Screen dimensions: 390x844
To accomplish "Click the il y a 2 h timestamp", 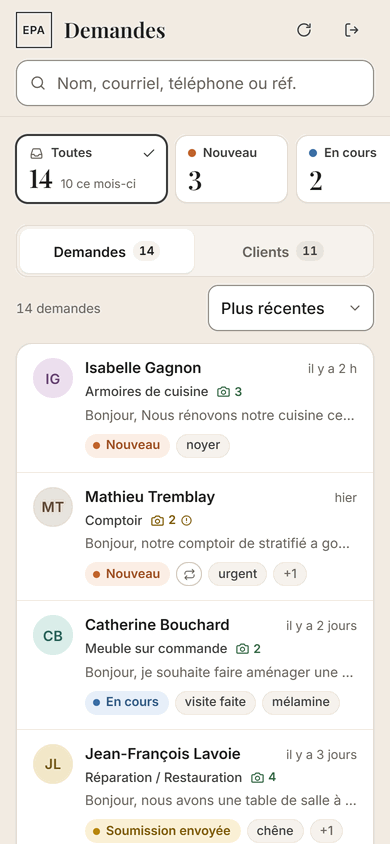I will click(x=332, y=369).
